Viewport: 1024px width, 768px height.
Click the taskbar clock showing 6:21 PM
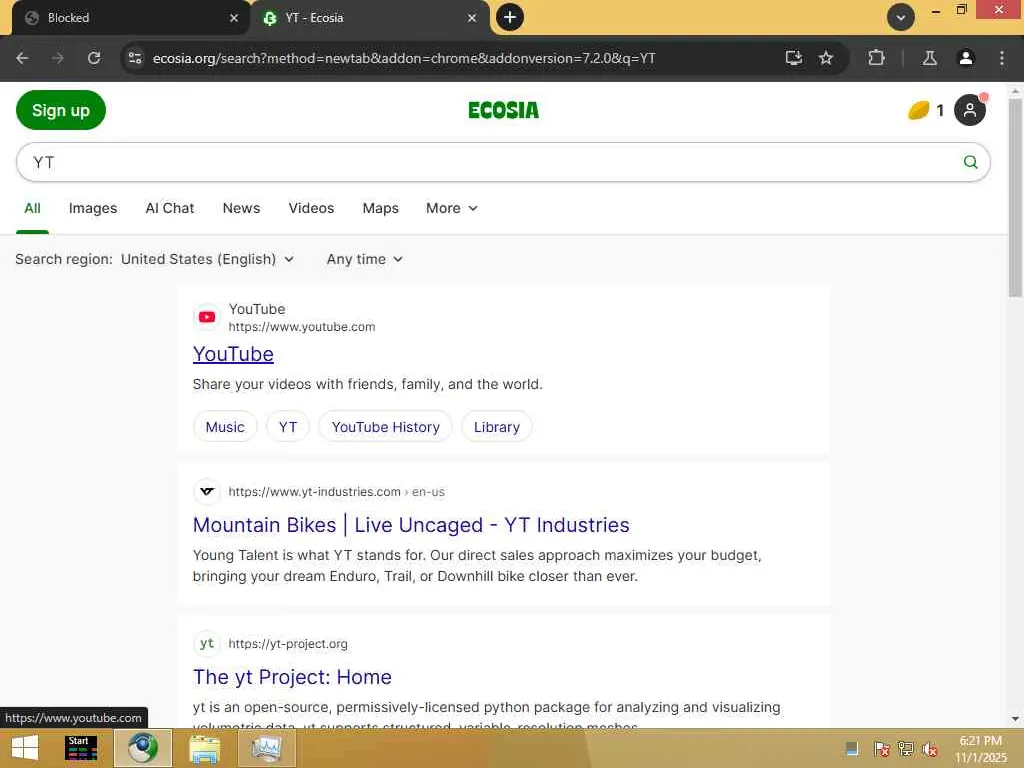click(981, 748)
